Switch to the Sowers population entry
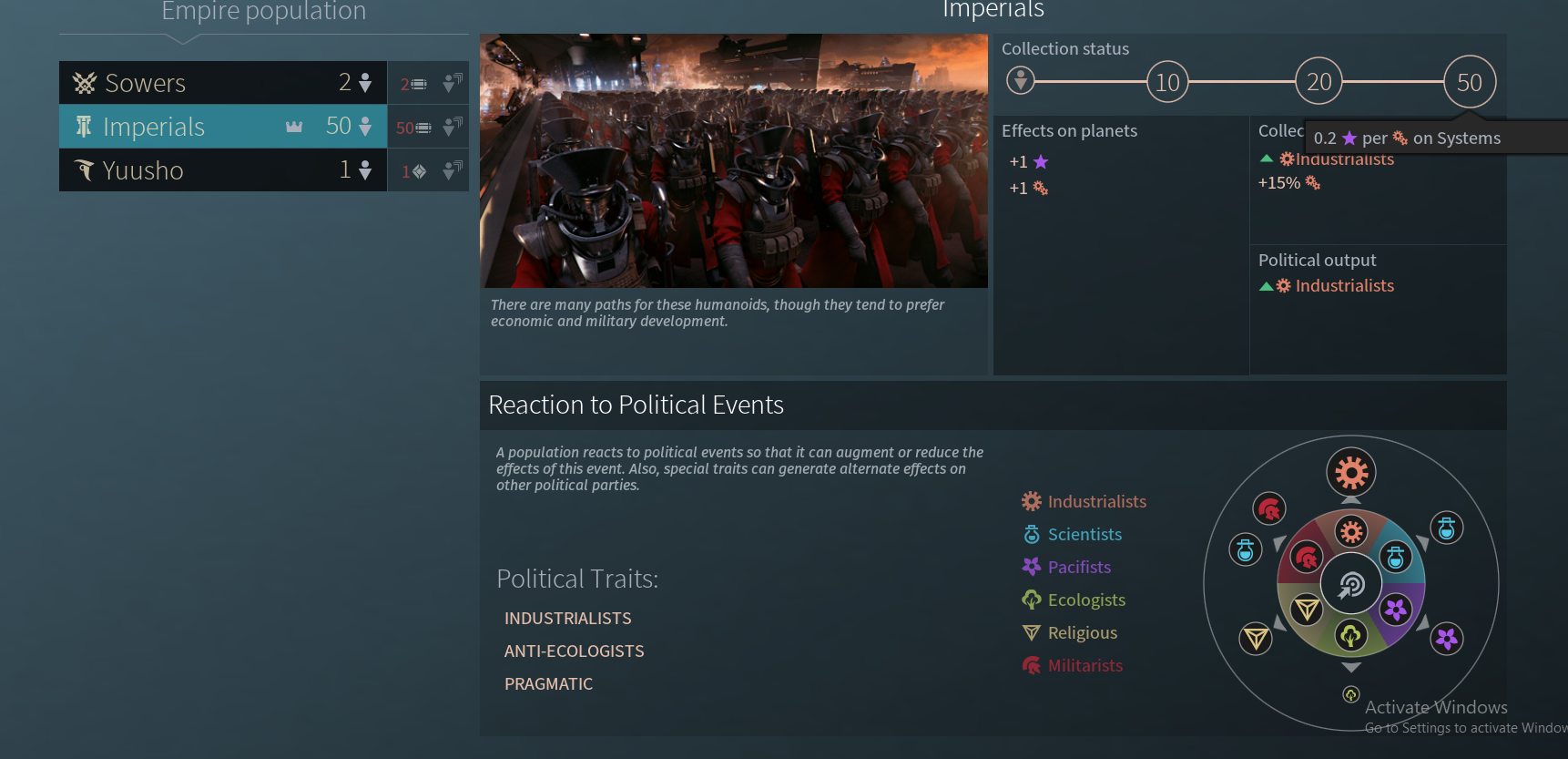This screenshot has width=1568, height=759. (182, 82)
